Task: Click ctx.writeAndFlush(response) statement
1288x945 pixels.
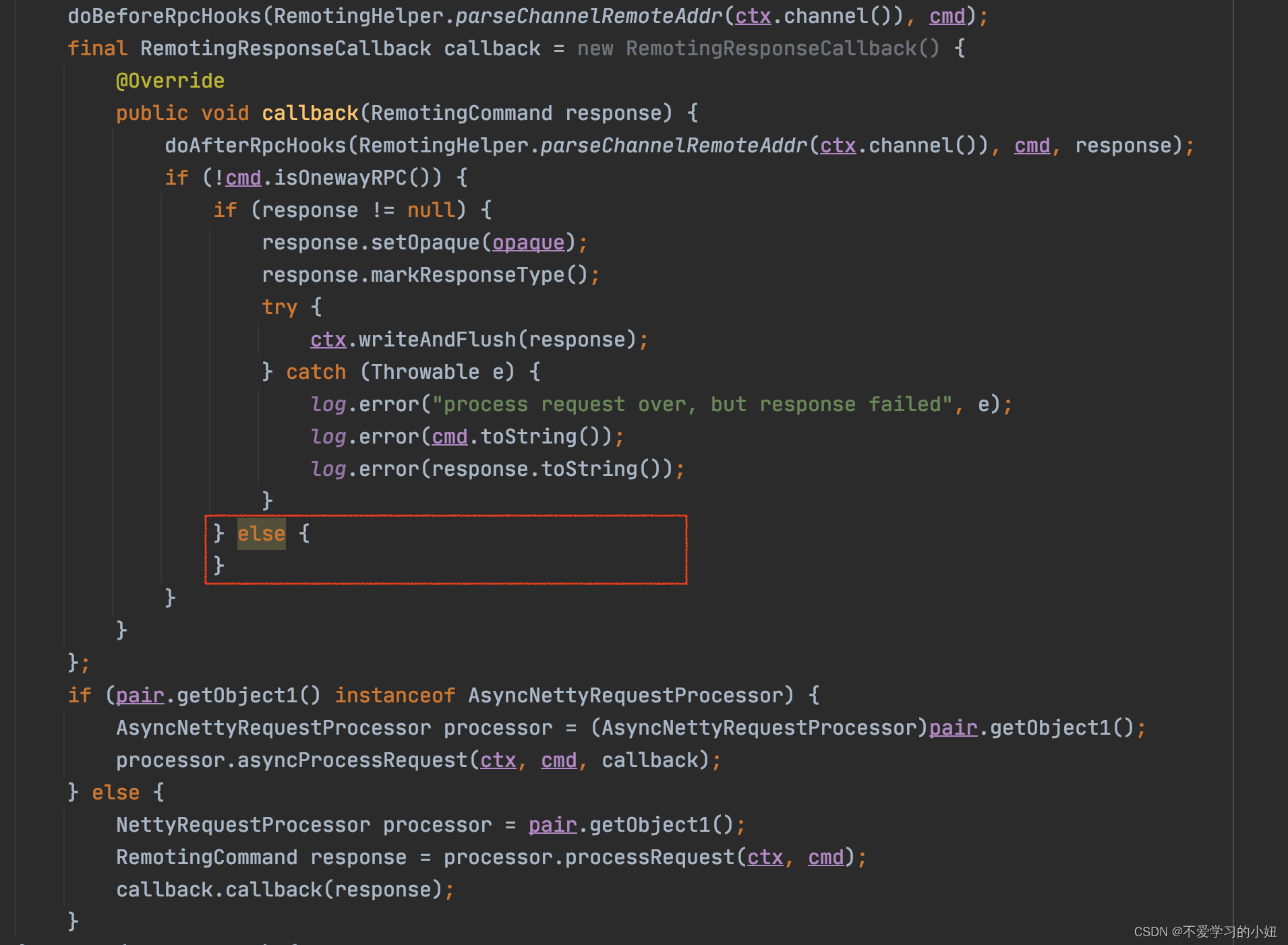Action: coord(479,339)
